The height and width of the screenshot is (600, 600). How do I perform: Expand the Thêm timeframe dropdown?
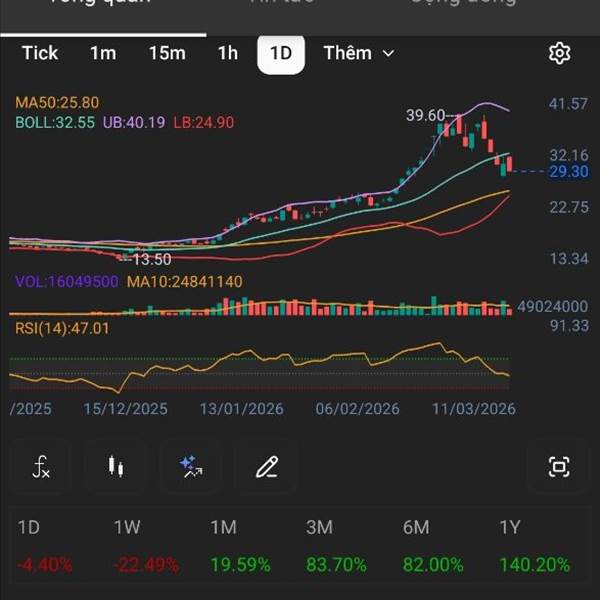[x=359, y=53]
